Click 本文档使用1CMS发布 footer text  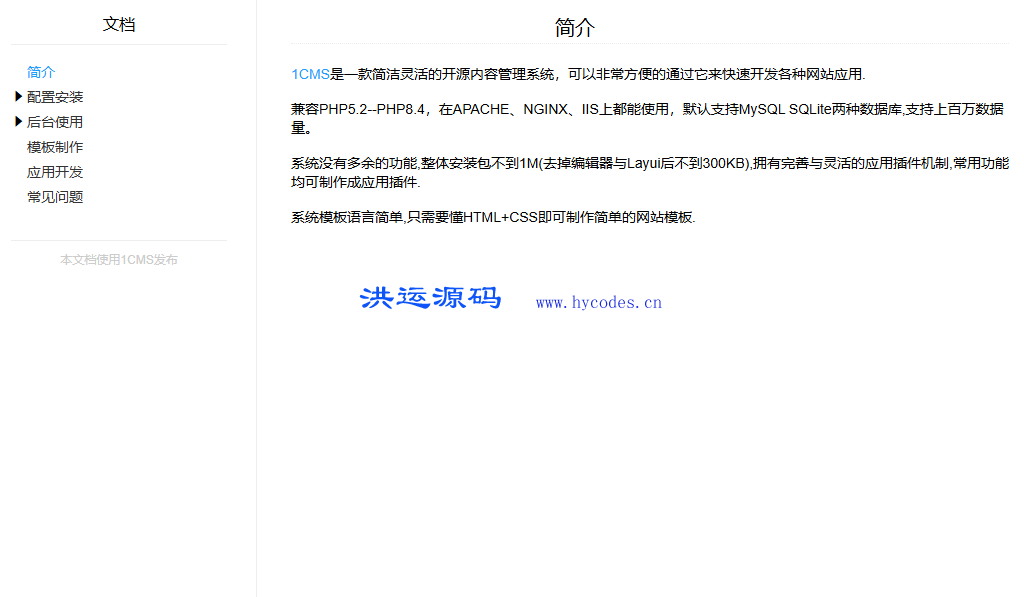[x=119, y=260]
